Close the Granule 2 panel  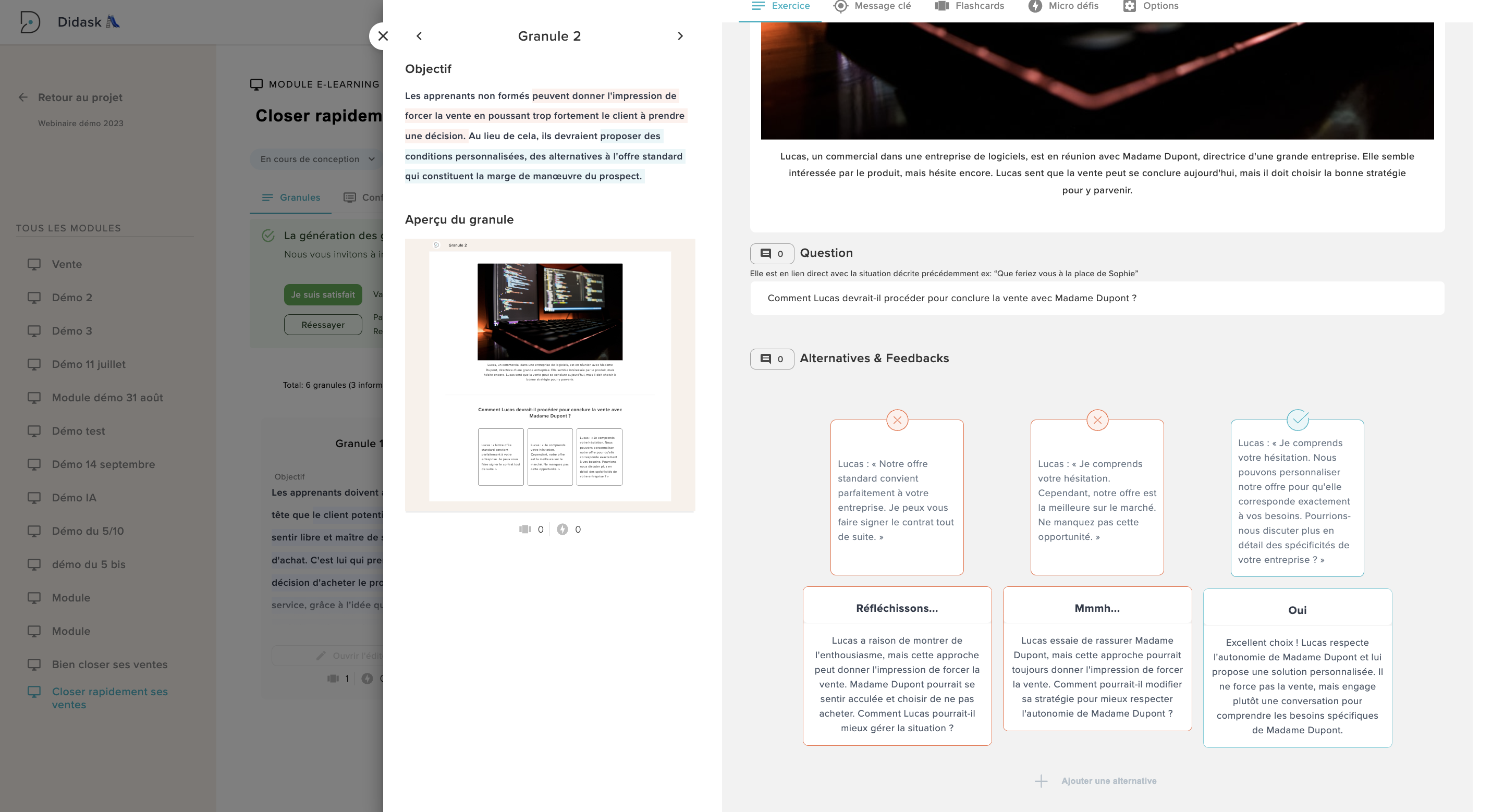tap(383, 36)
